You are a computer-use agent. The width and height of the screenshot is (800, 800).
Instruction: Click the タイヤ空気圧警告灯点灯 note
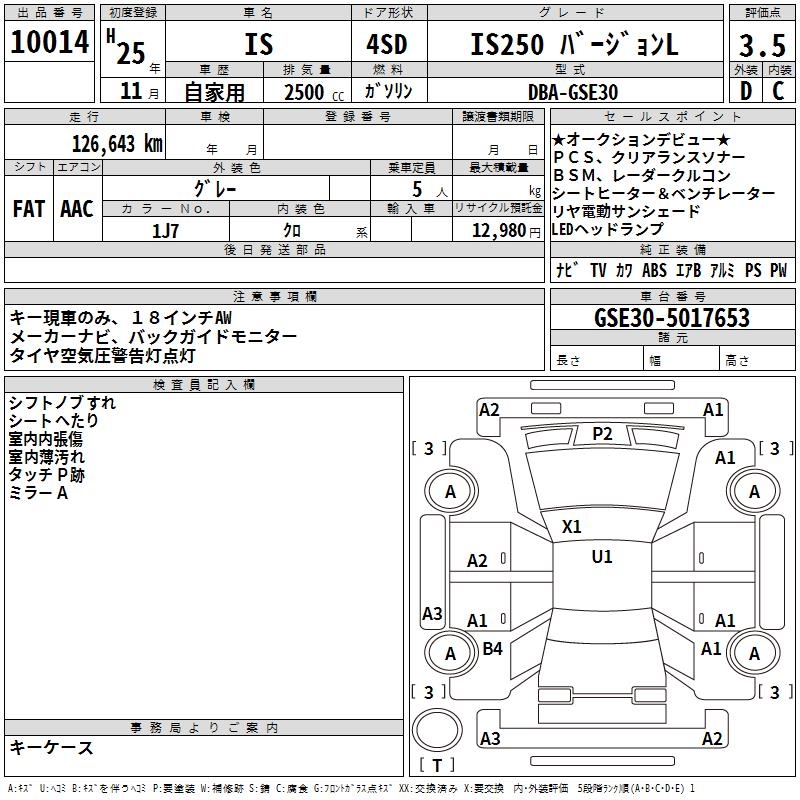click(x=102, y=355)
